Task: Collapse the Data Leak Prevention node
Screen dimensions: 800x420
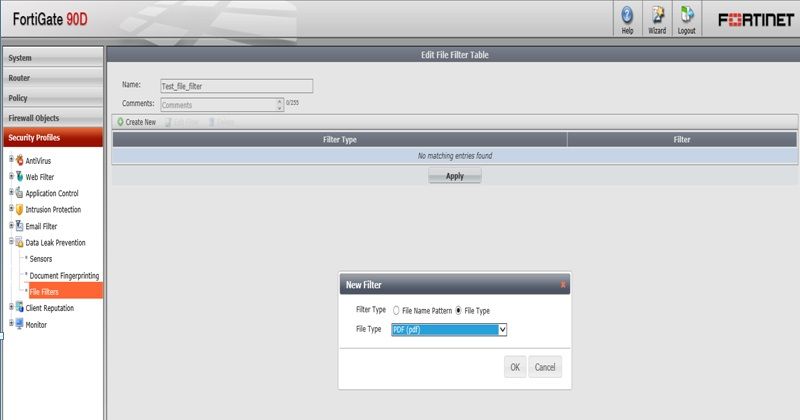Action: [x=11, y=241]
